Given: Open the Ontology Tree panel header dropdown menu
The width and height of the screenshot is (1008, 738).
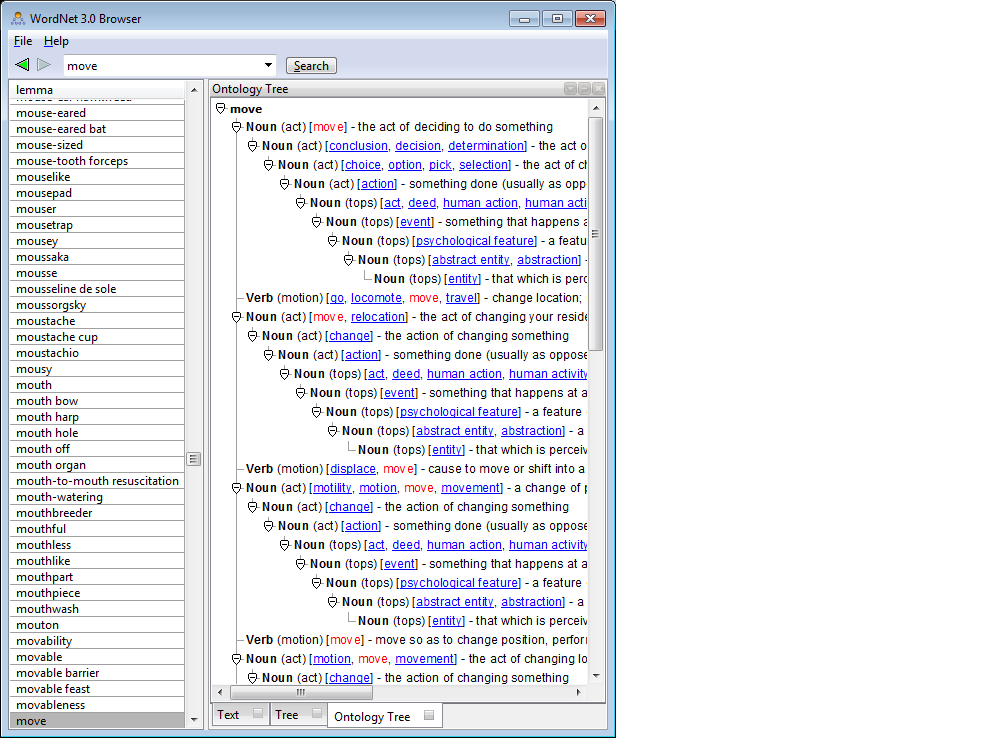Looking at the screenshot, I should click(x=570, y=89).
